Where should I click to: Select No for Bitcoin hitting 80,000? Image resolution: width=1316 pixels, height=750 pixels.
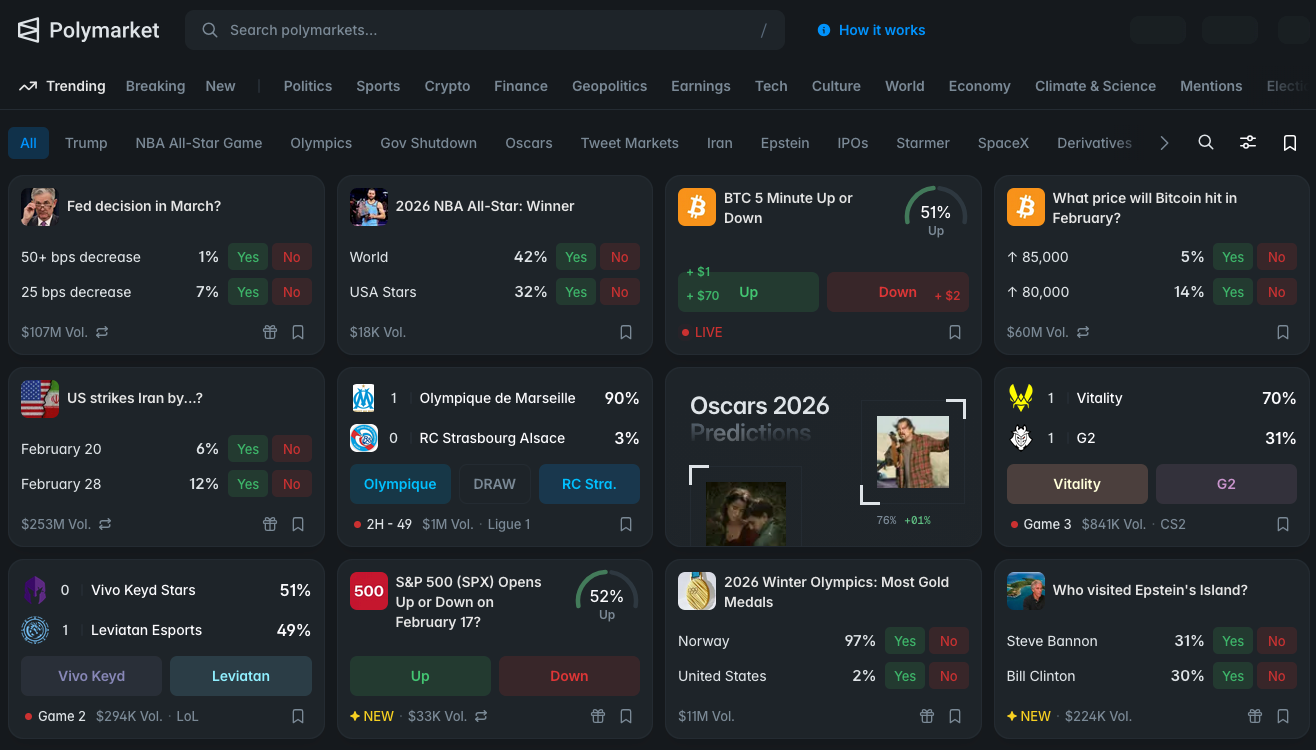pos(1277,292)
